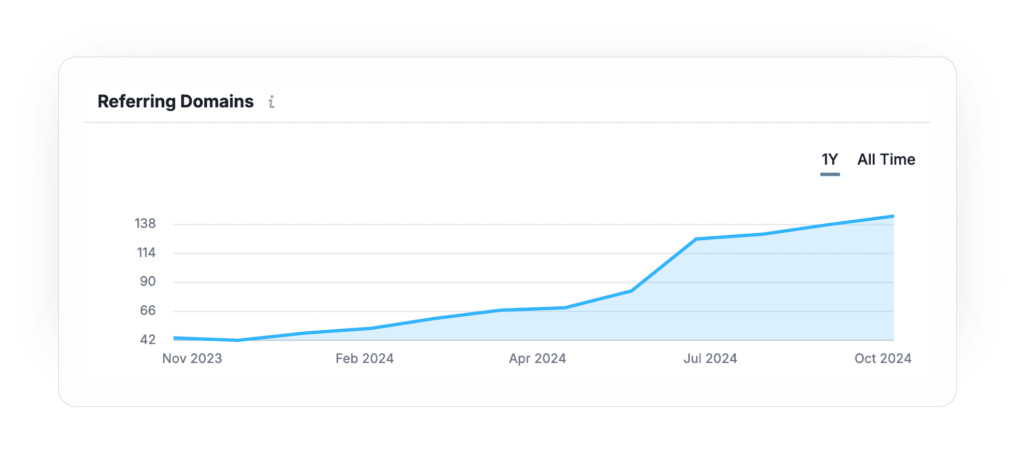Click the Apr 2024 x-axis label
This screenshot has height=456, width=1024.
pyautogui.click(x=536, y=359)
